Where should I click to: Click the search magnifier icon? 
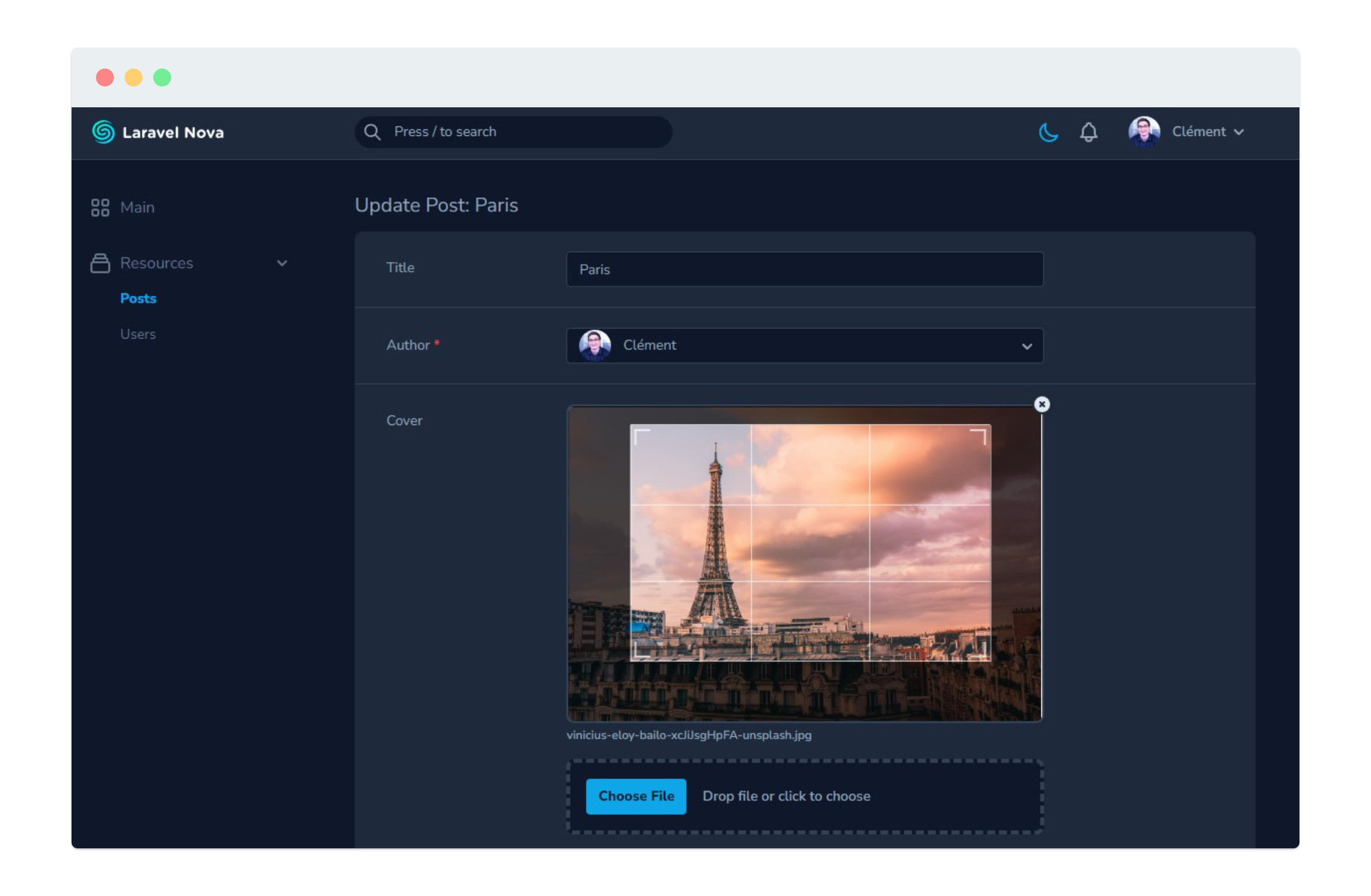coord(373,132)
